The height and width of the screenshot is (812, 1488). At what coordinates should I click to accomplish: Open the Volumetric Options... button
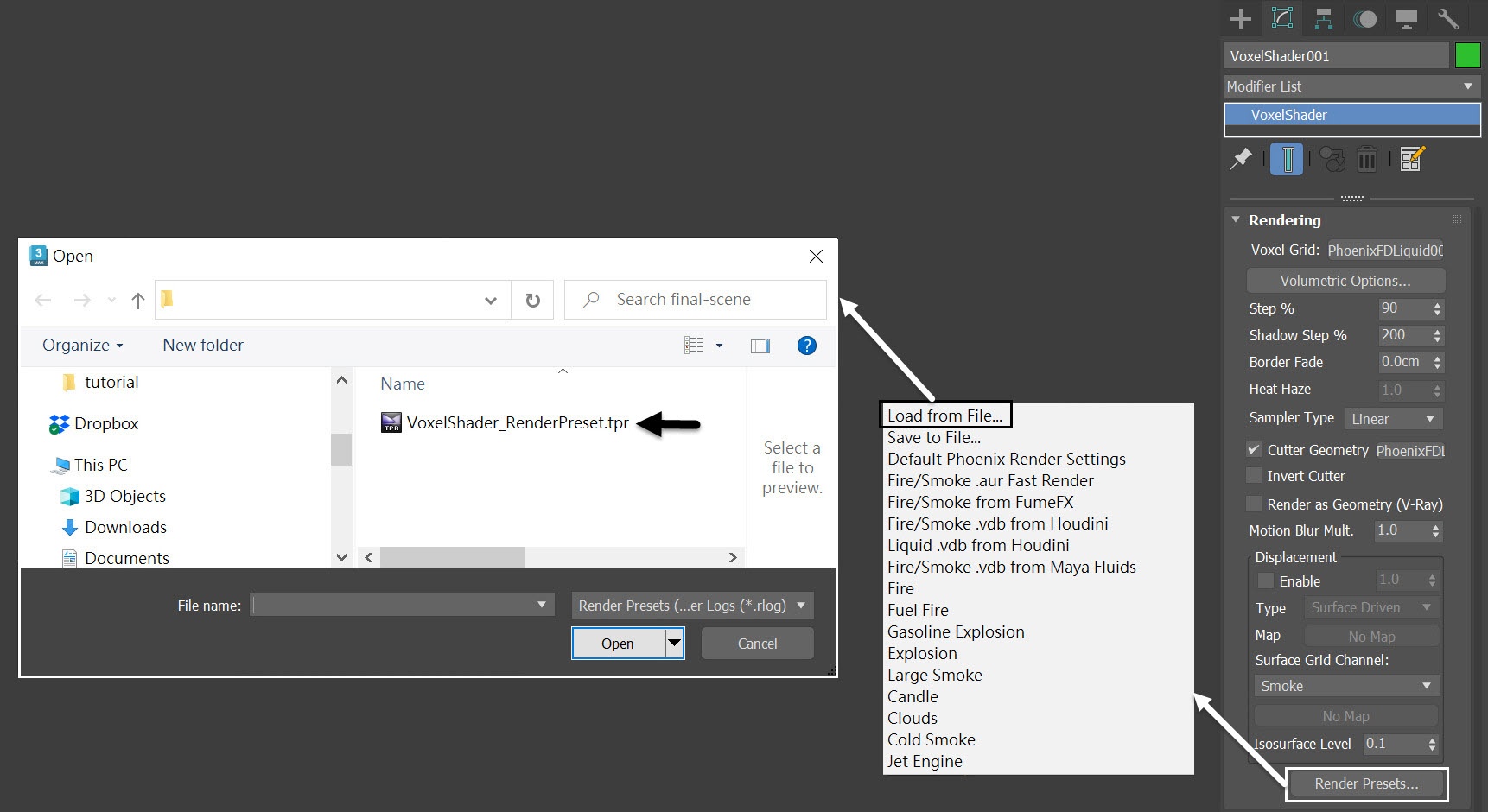click(x=1345, y=281)
